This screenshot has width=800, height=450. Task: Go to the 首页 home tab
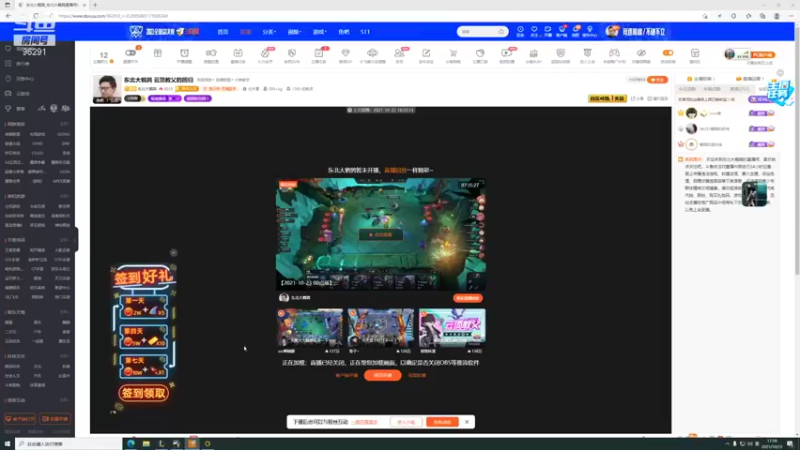coord(223,32)
